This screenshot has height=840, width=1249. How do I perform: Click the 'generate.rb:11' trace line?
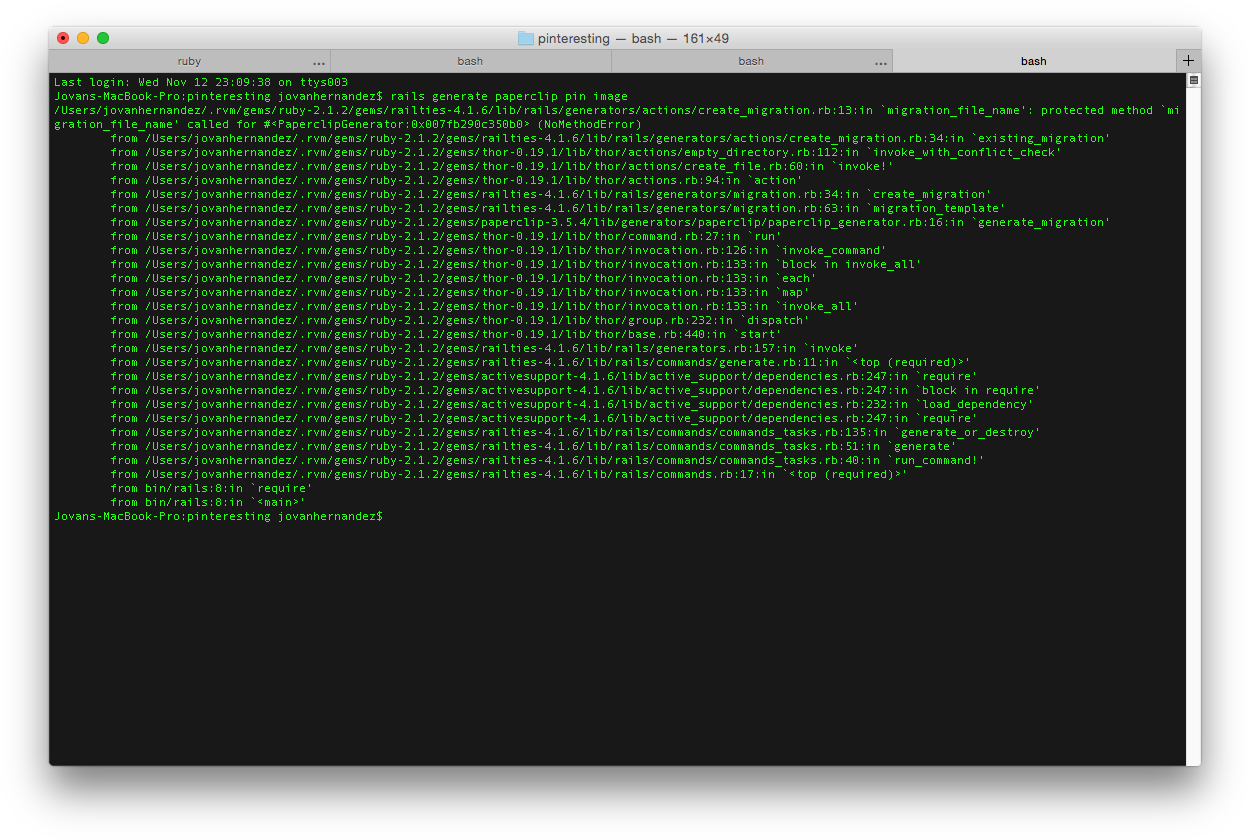(x=540, y=362)
